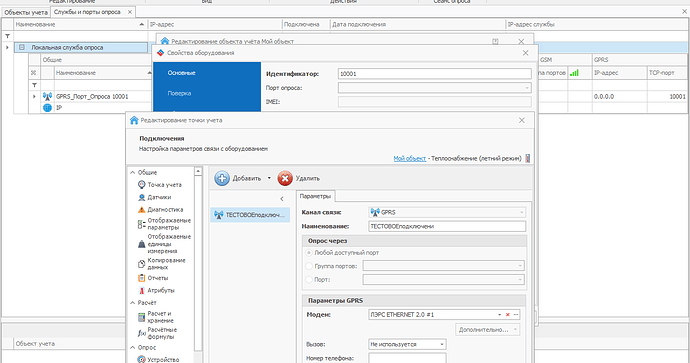This screenshot has height=363, width=690.
Task: Click the sidebar scrollbar up arrow
Action: click(198, 171)
